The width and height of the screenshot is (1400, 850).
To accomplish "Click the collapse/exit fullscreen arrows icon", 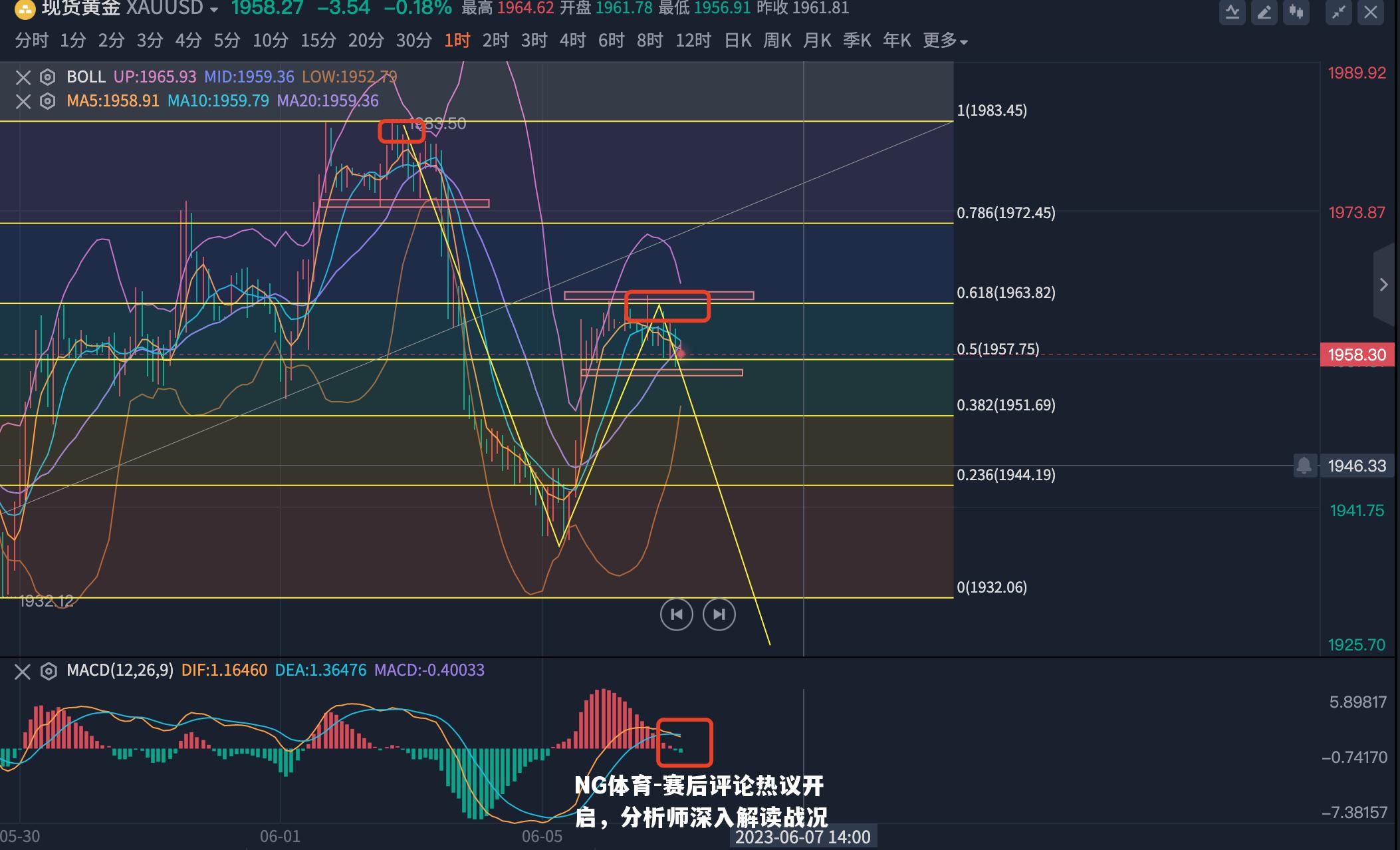I will (x=1338, y=12).
